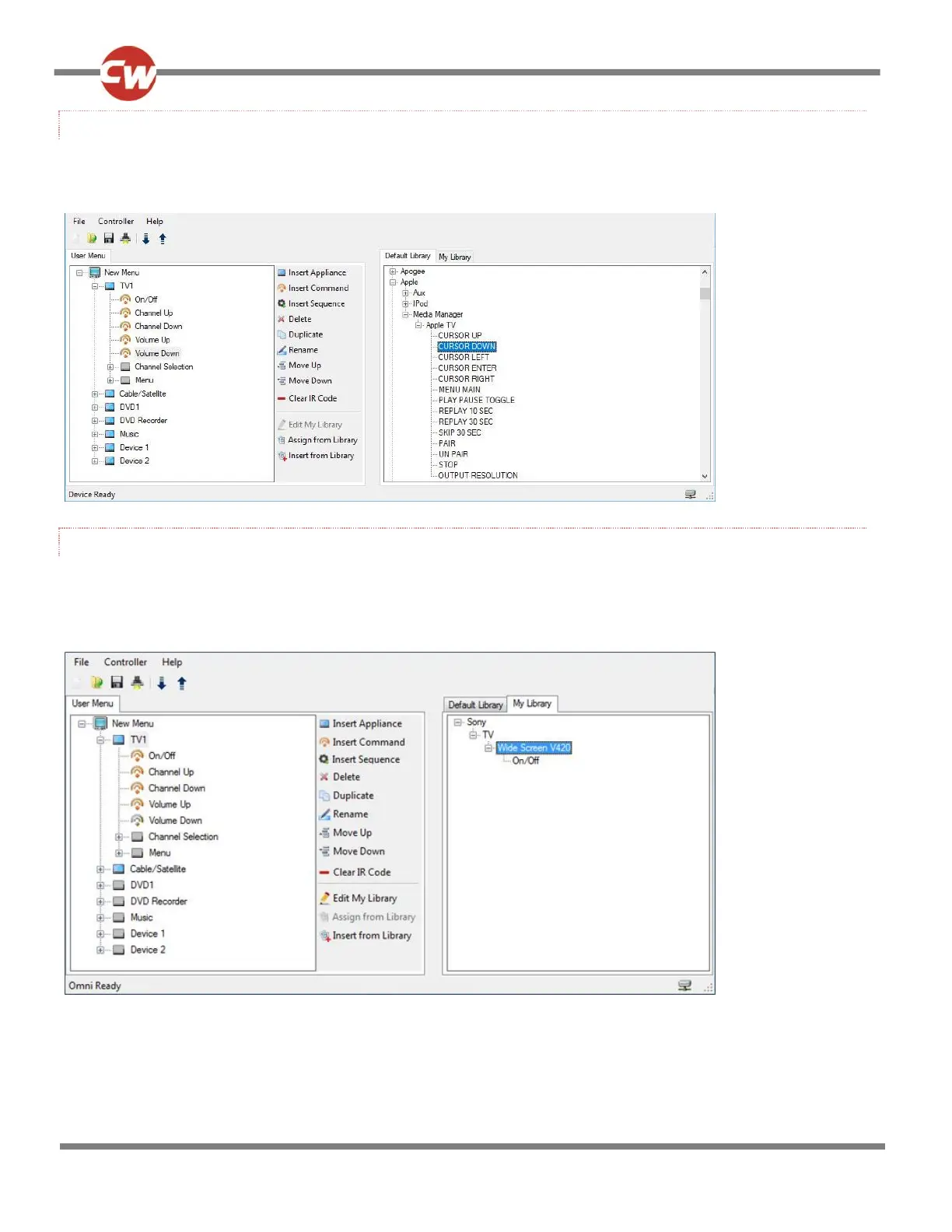Click the upload arrow icon in lower screenshot toolbar
Screen dimensions: 952x1232
click(x=182, y=683)
